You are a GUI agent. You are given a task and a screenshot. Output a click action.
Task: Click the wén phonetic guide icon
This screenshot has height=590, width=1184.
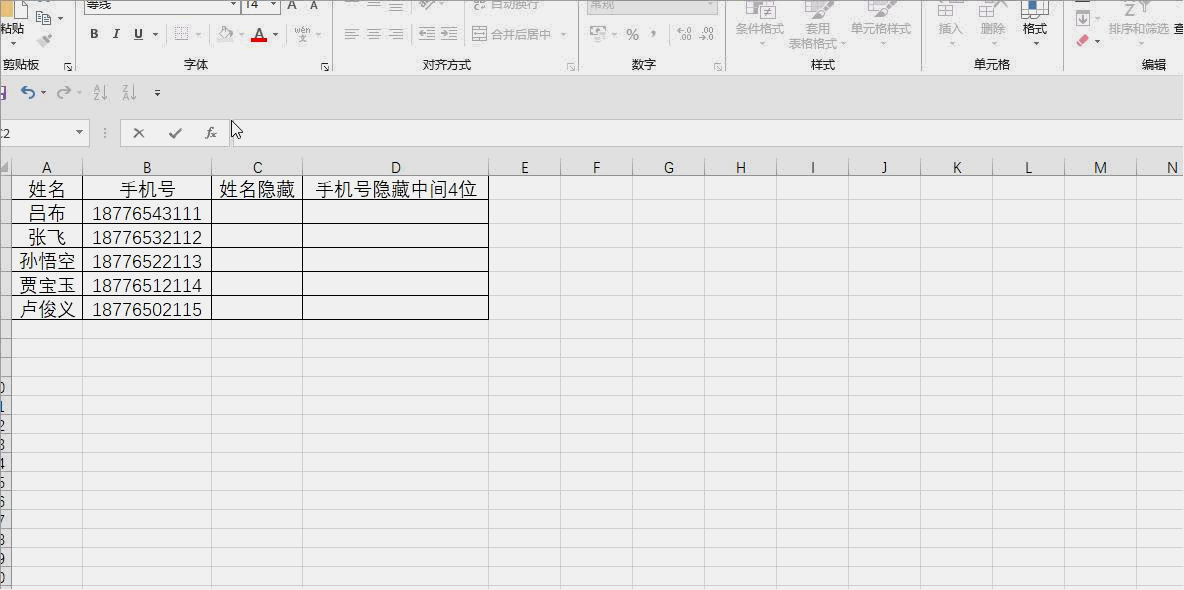(x=302, y=34)
